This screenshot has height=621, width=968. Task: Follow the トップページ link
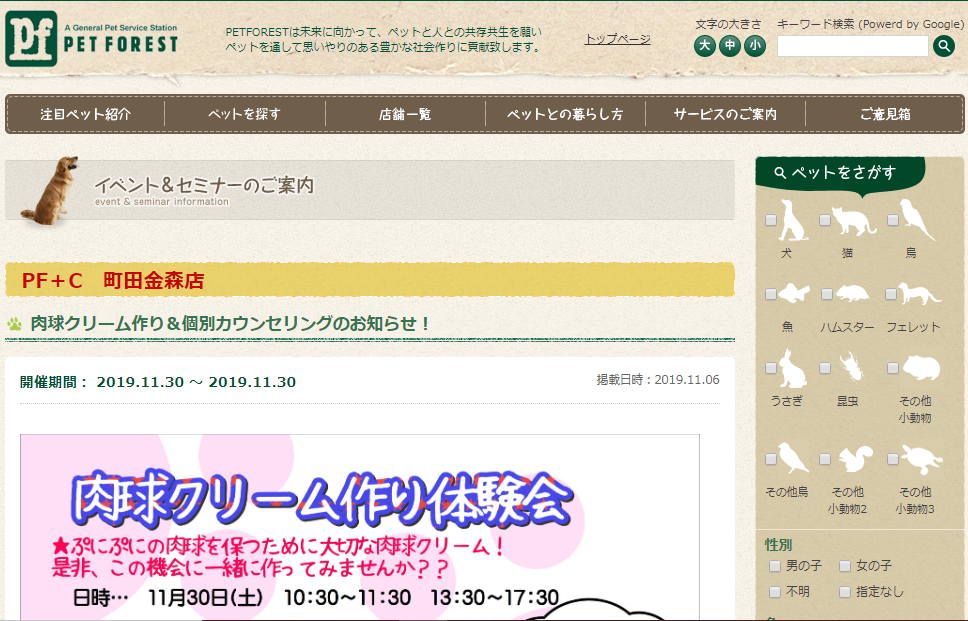[617, 39]
